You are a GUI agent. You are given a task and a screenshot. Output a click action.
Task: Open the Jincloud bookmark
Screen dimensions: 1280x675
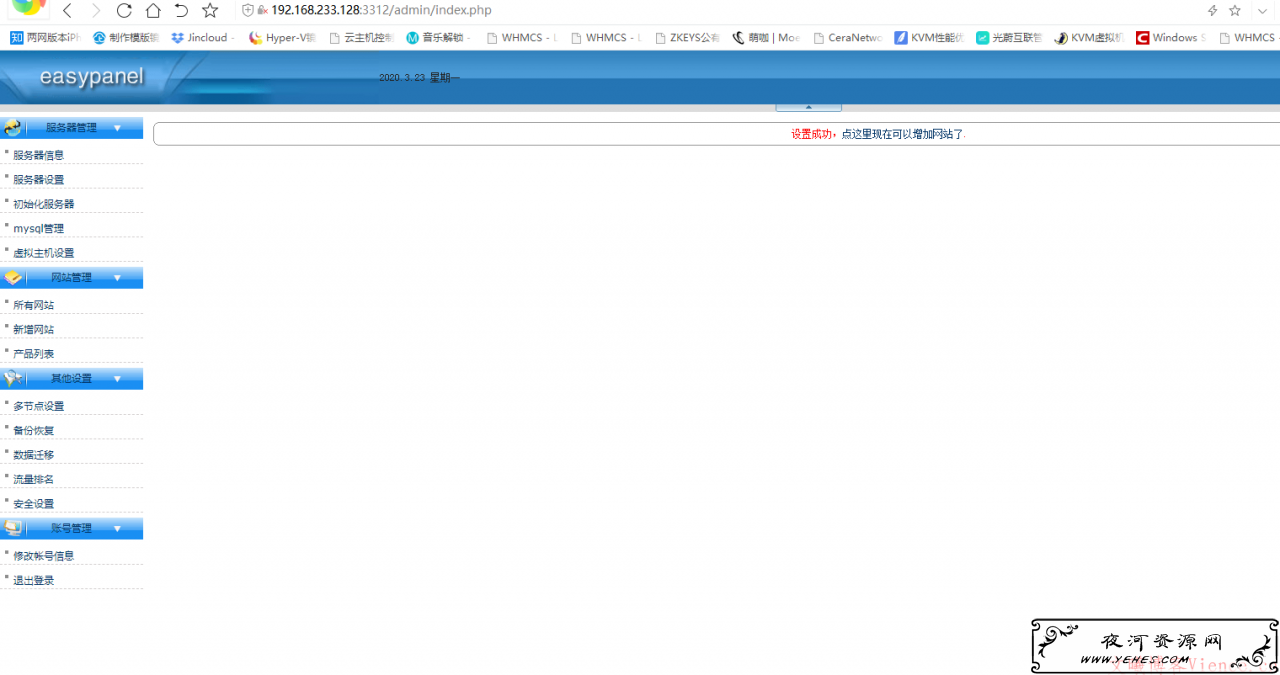203,38
